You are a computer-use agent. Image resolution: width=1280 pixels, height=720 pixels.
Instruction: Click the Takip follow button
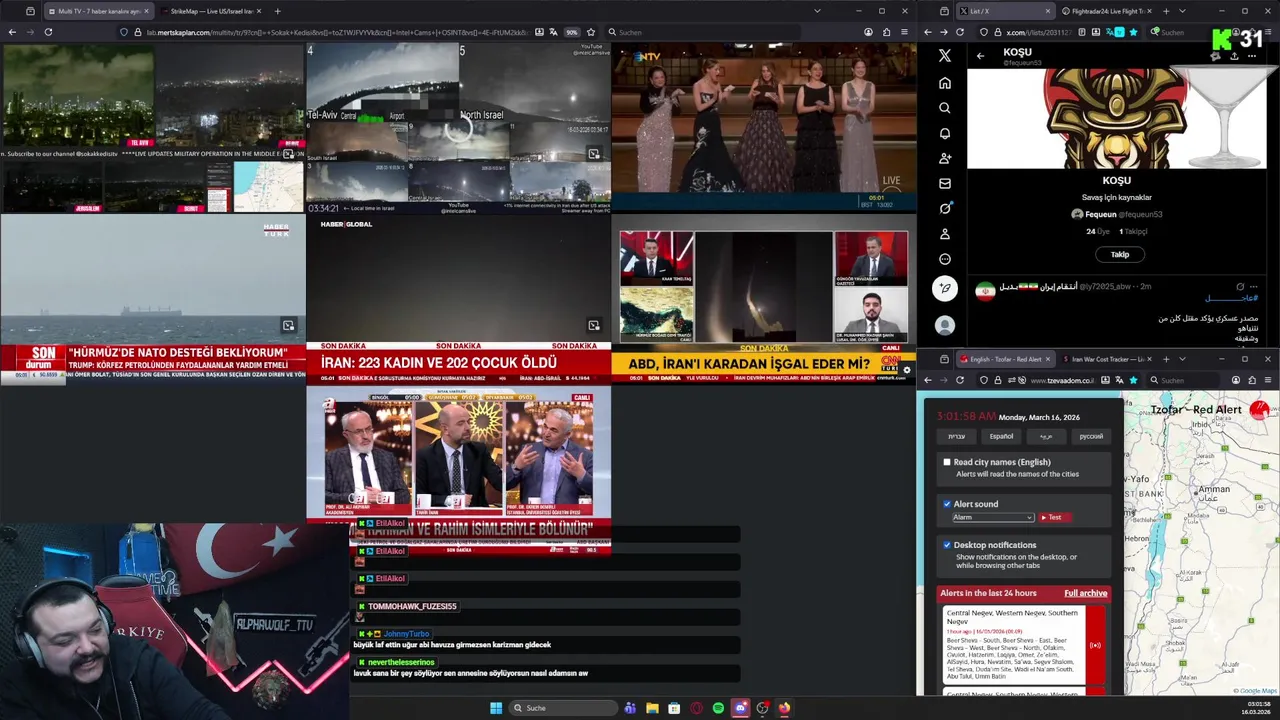1119,254
